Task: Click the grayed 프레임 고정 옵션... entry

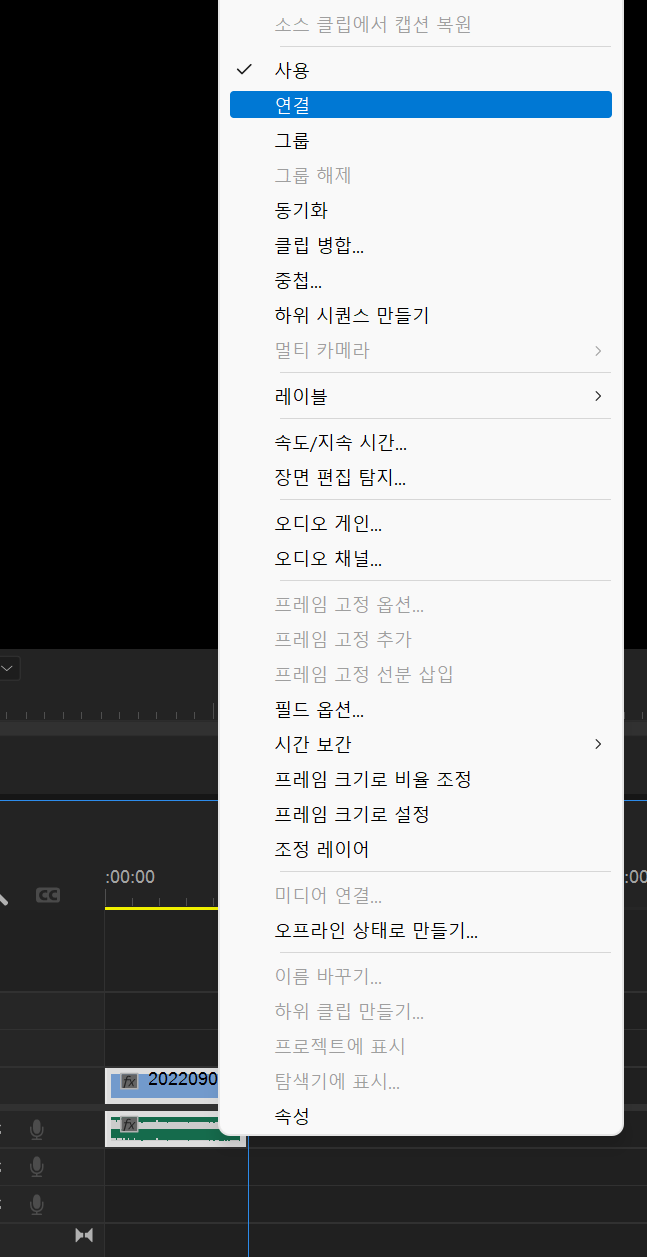Action: tap(420, 605)
